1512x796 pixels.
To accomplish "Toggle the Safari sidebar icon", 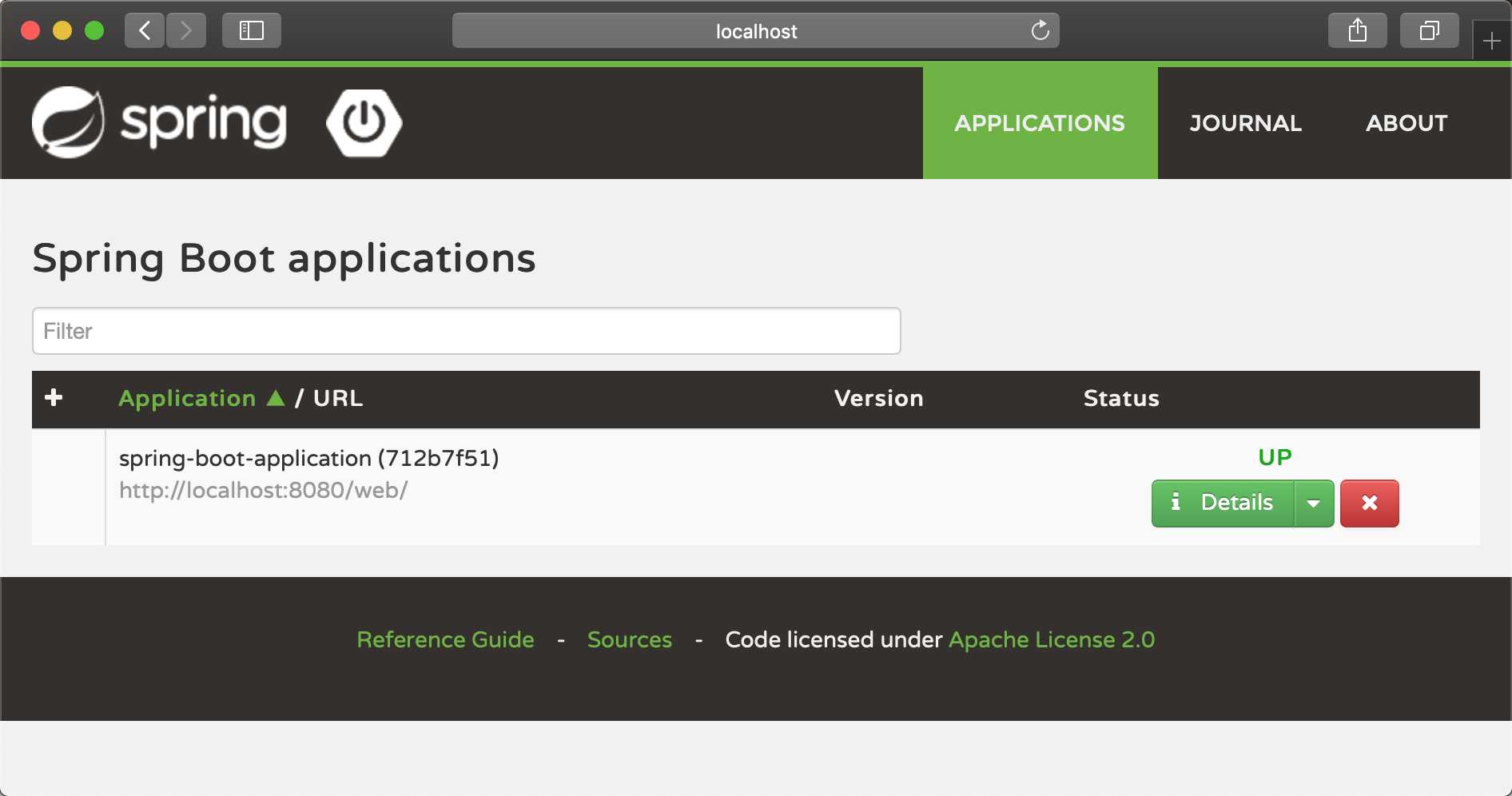I will [252, 30].
